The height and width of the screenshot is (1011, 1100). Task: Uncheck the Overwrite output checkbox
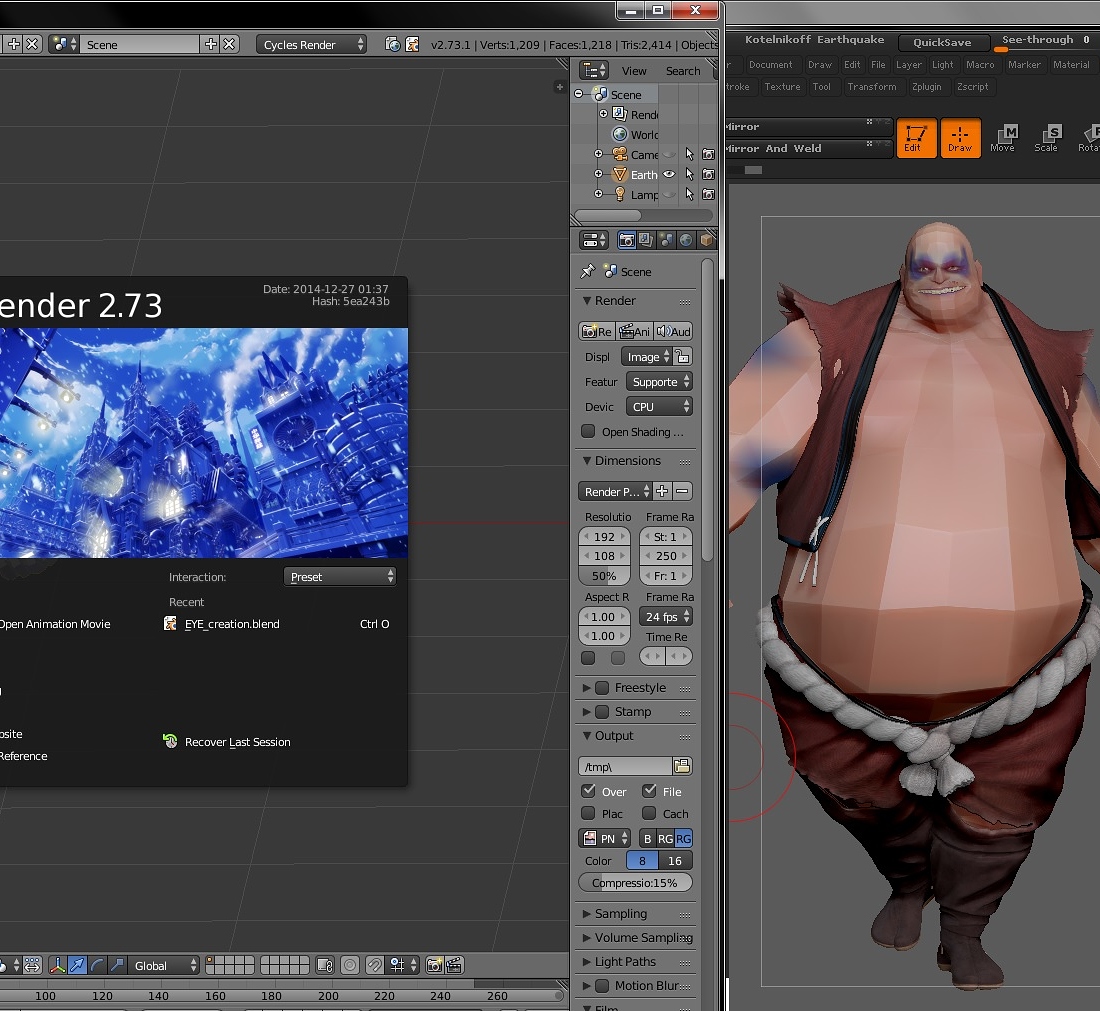(589, 791)
